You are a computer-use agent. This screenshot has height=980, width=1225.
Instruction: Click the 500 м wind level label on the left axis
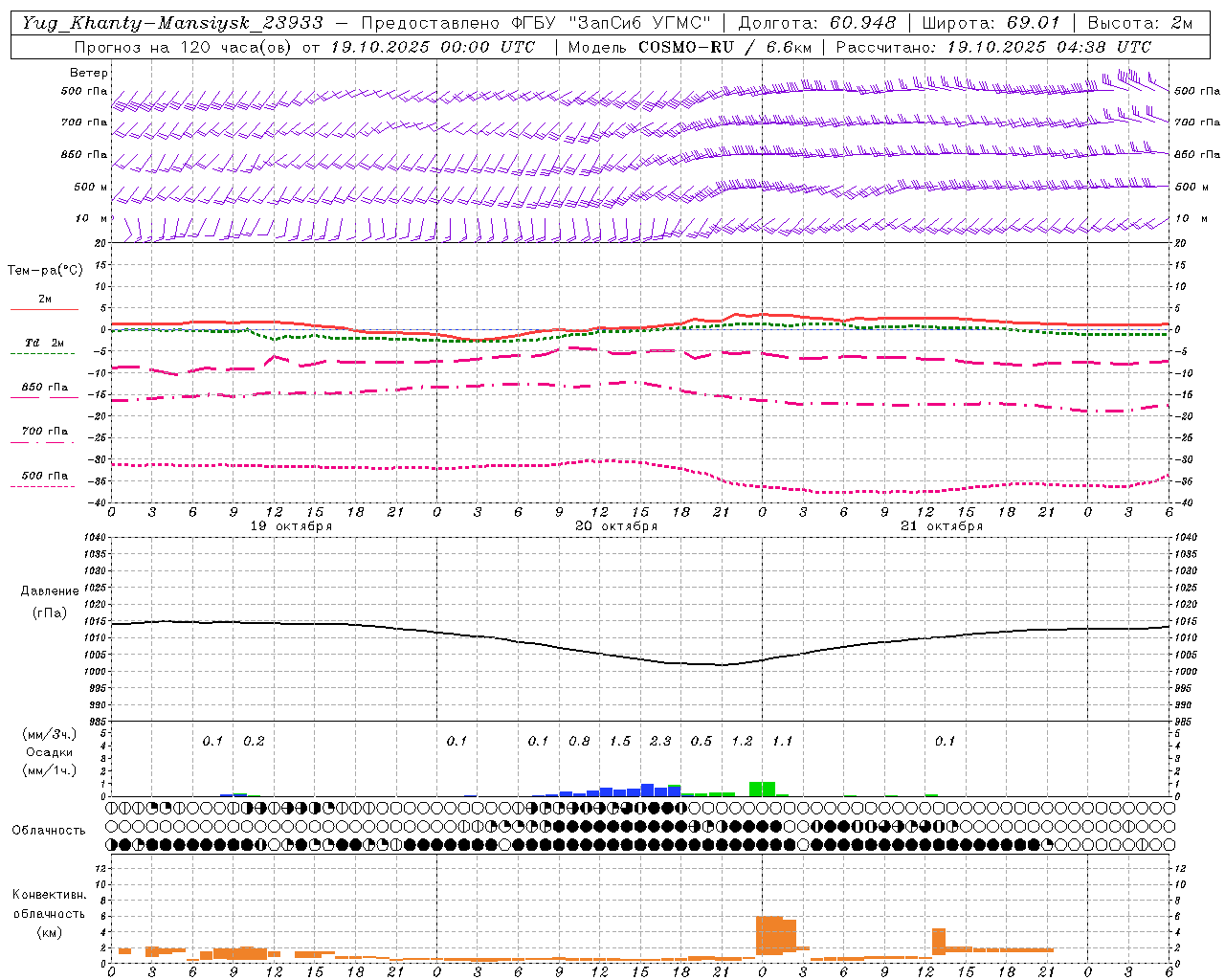point(91,187)
